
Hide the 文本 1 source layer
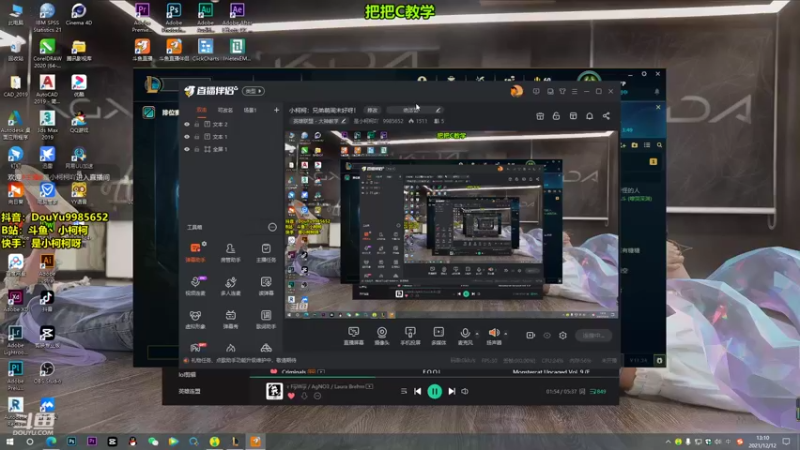(x=187, y=137)
